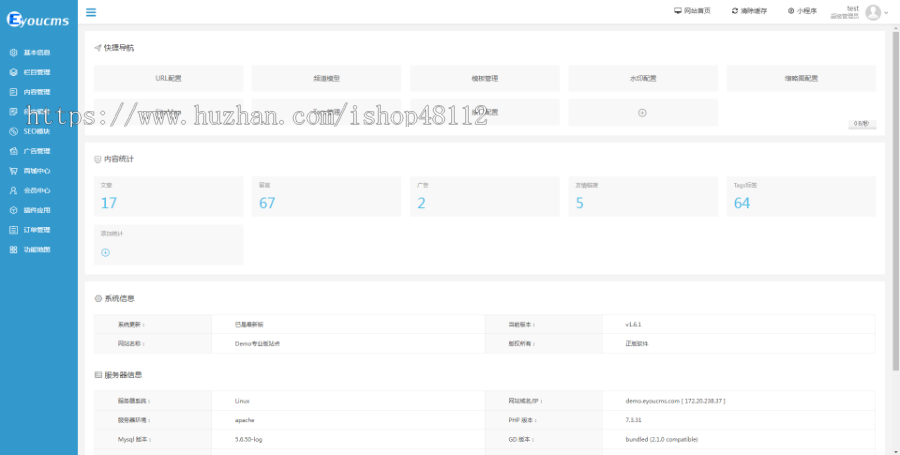Viewport: 900px width, 455px height.
Task: Open 网站首页 in the top bar
Action: (692, 11)
